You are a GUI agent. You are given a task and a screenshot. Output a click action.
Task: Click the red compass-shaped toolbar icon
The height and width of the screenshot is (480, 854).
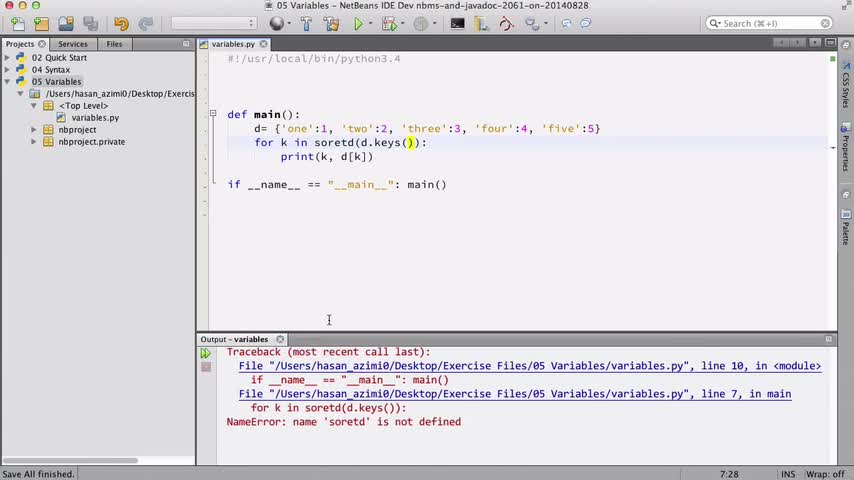point(506,23)
